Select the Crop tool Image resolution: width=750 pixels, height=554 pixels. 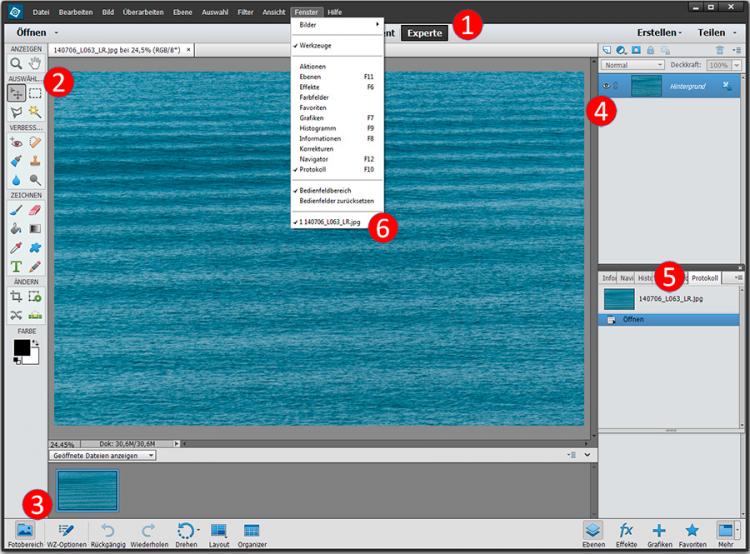click(16, 296)
